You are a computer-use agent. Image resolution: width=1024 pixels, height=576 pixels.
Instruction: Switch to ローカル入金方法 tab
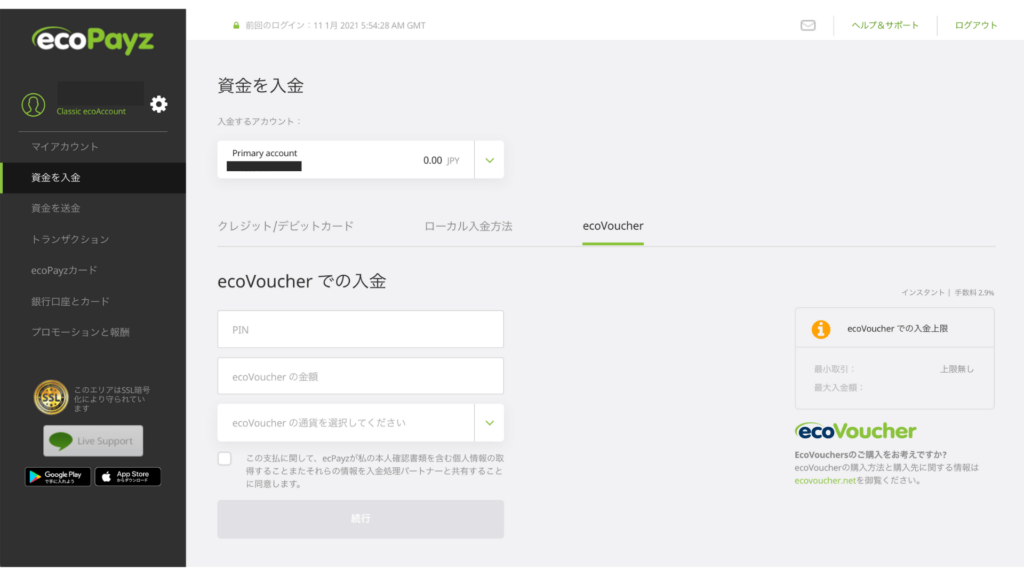coord(468,226)
